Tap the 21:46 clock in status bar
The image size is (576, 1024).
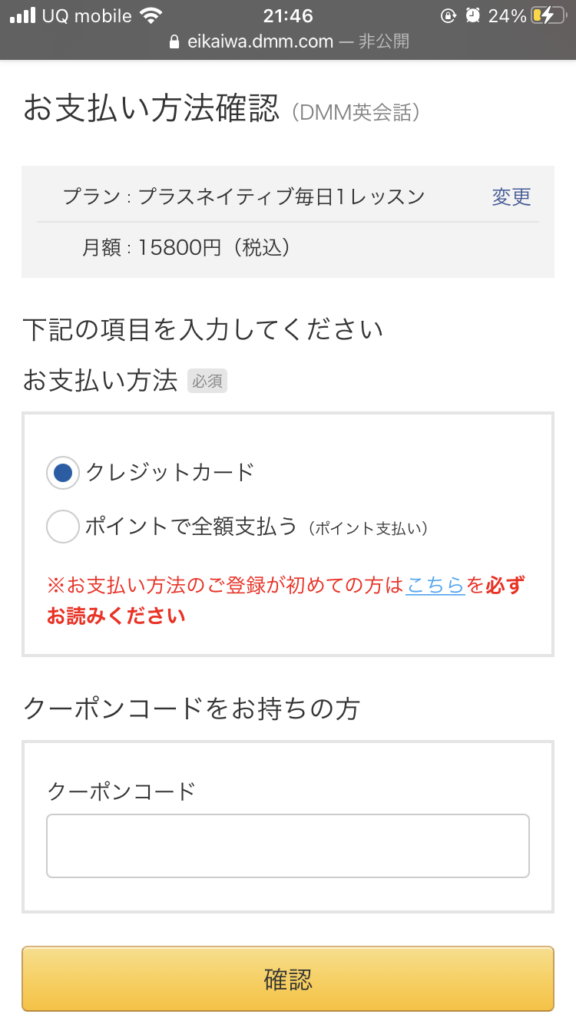(288, 16)
